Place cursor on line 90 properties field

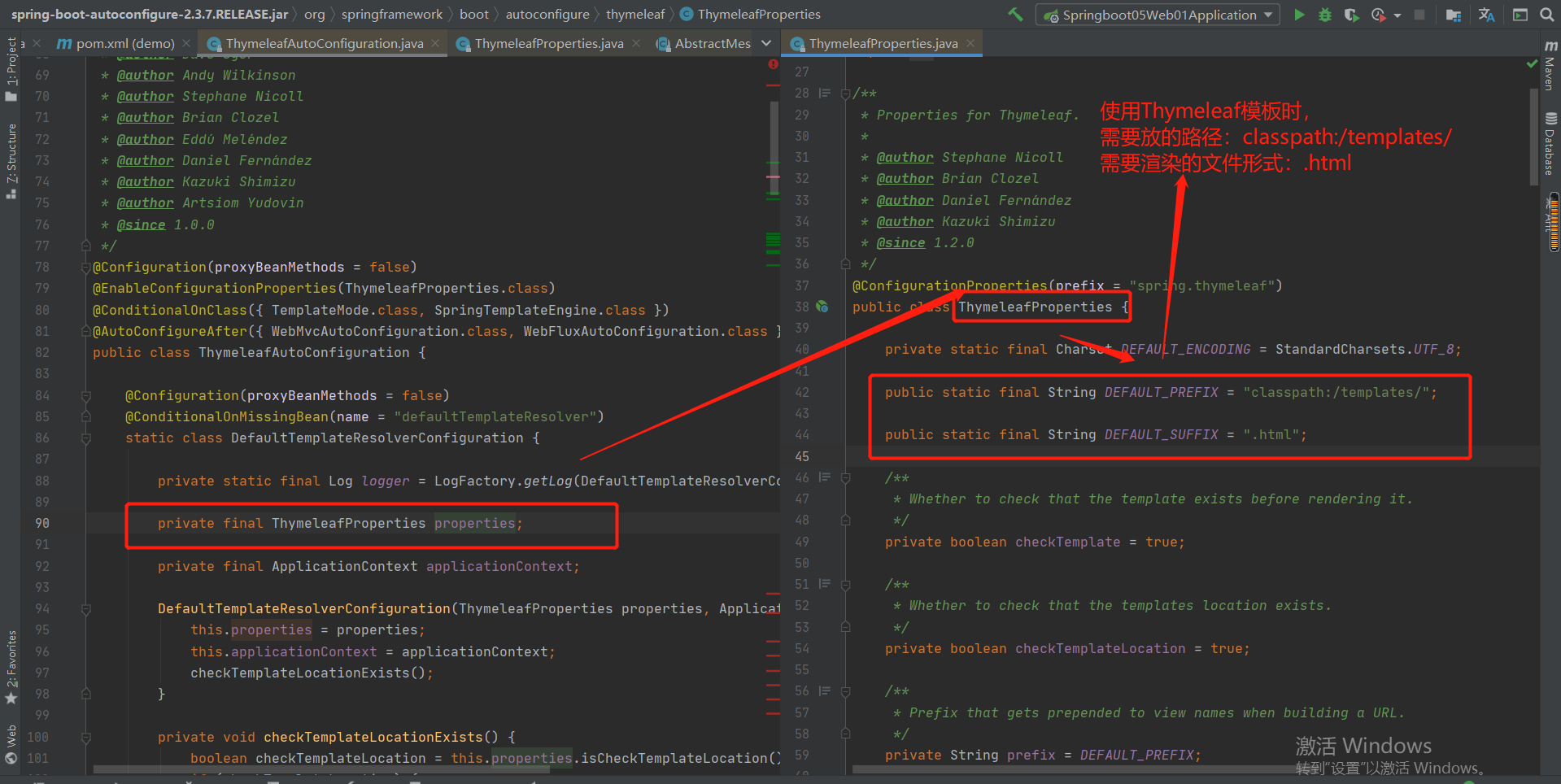[x=474, y=523]
